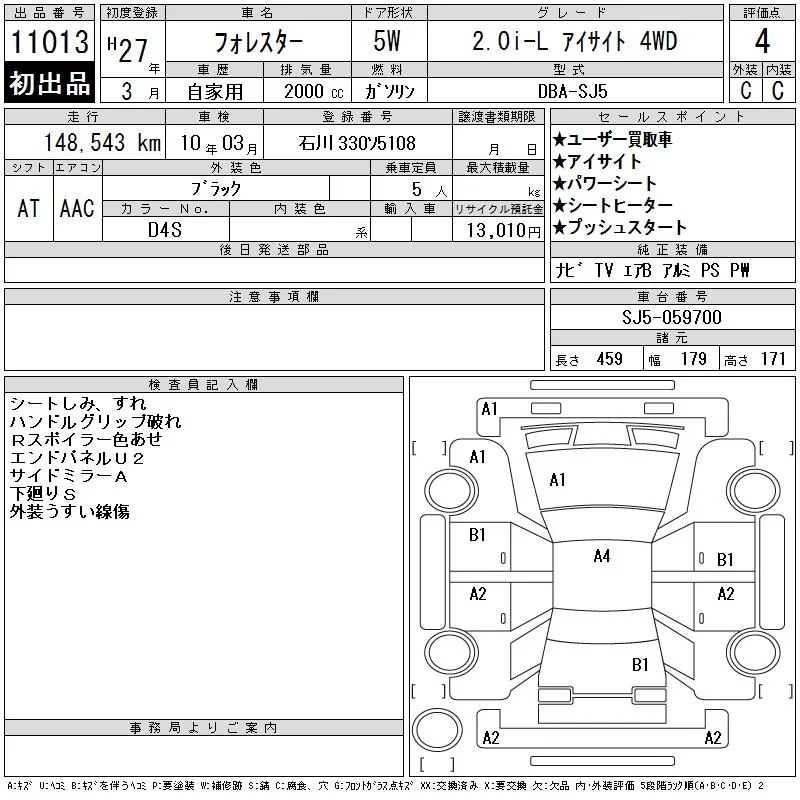Click the car name フォレスター
Screen dimensions: 800x800
pyautogui.click(x=258, y=42)
